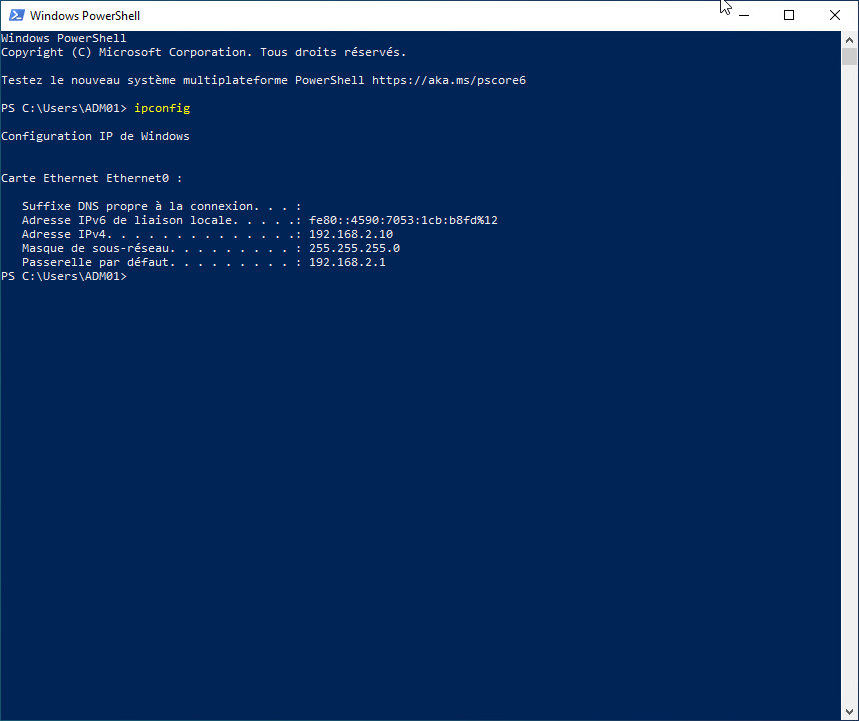This screenshot has height=721, width=859.
Task: Maximize the PowerShell window
Action: click(789, 15)
